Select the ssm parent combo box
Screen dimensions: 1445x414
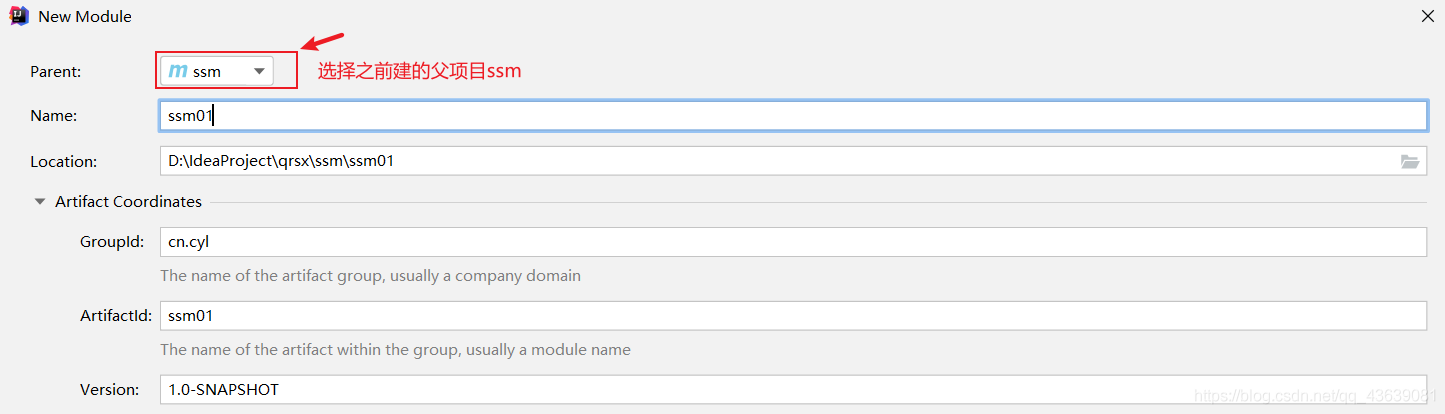(x=217, y=71)
